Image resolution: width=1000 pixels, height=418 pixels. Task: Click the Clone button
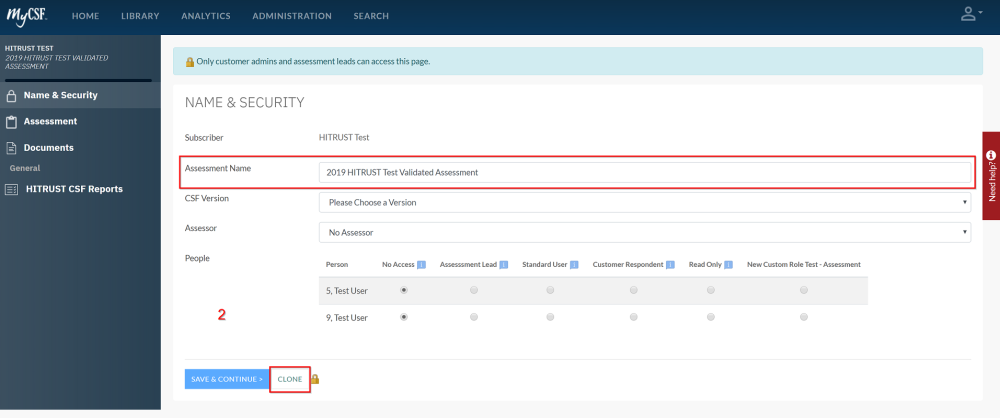tap(290, 379)
